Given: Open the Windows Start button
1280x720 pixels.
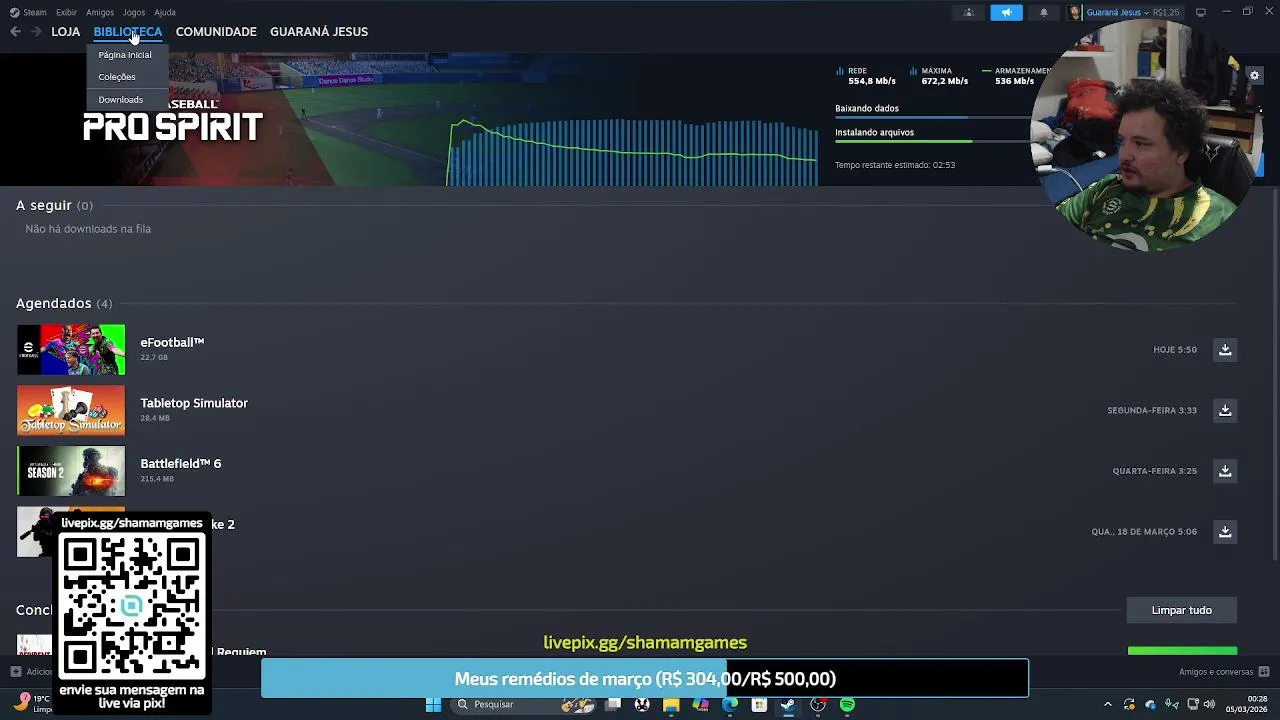Looking at the screenshot, I should click(433, 704).
